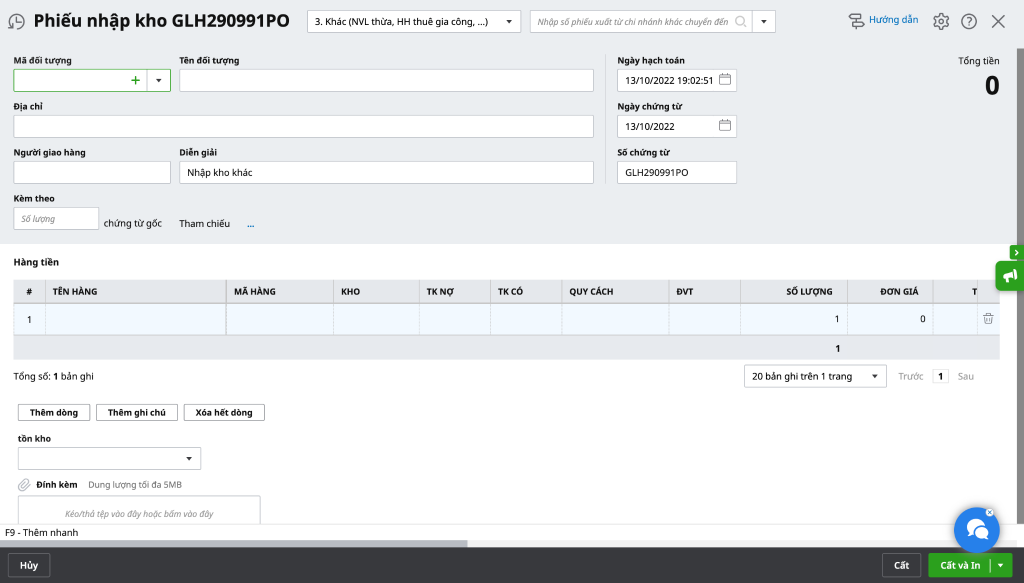This screenshot has width=1024, height=583.
Task: Click the ĐVT column header
Action: click(x=705, y=291)
